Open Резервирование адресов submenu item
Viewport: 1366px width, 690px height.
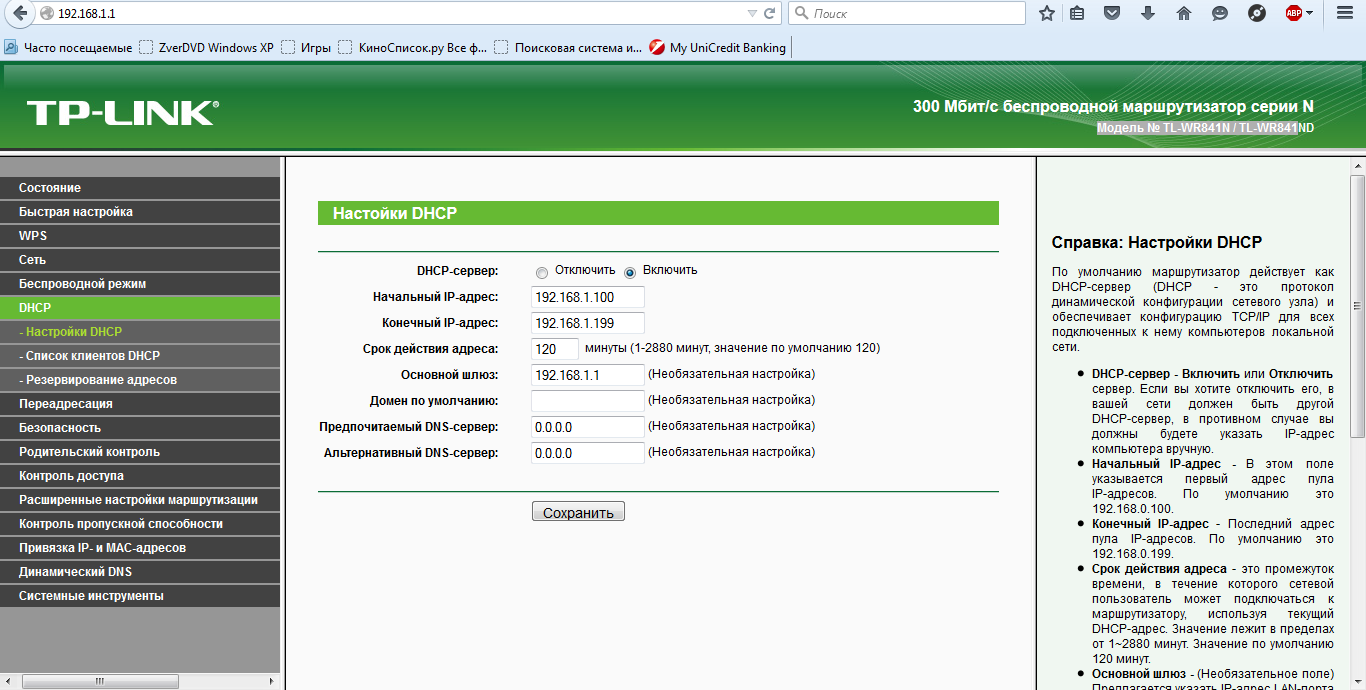(x=140, y=380)
